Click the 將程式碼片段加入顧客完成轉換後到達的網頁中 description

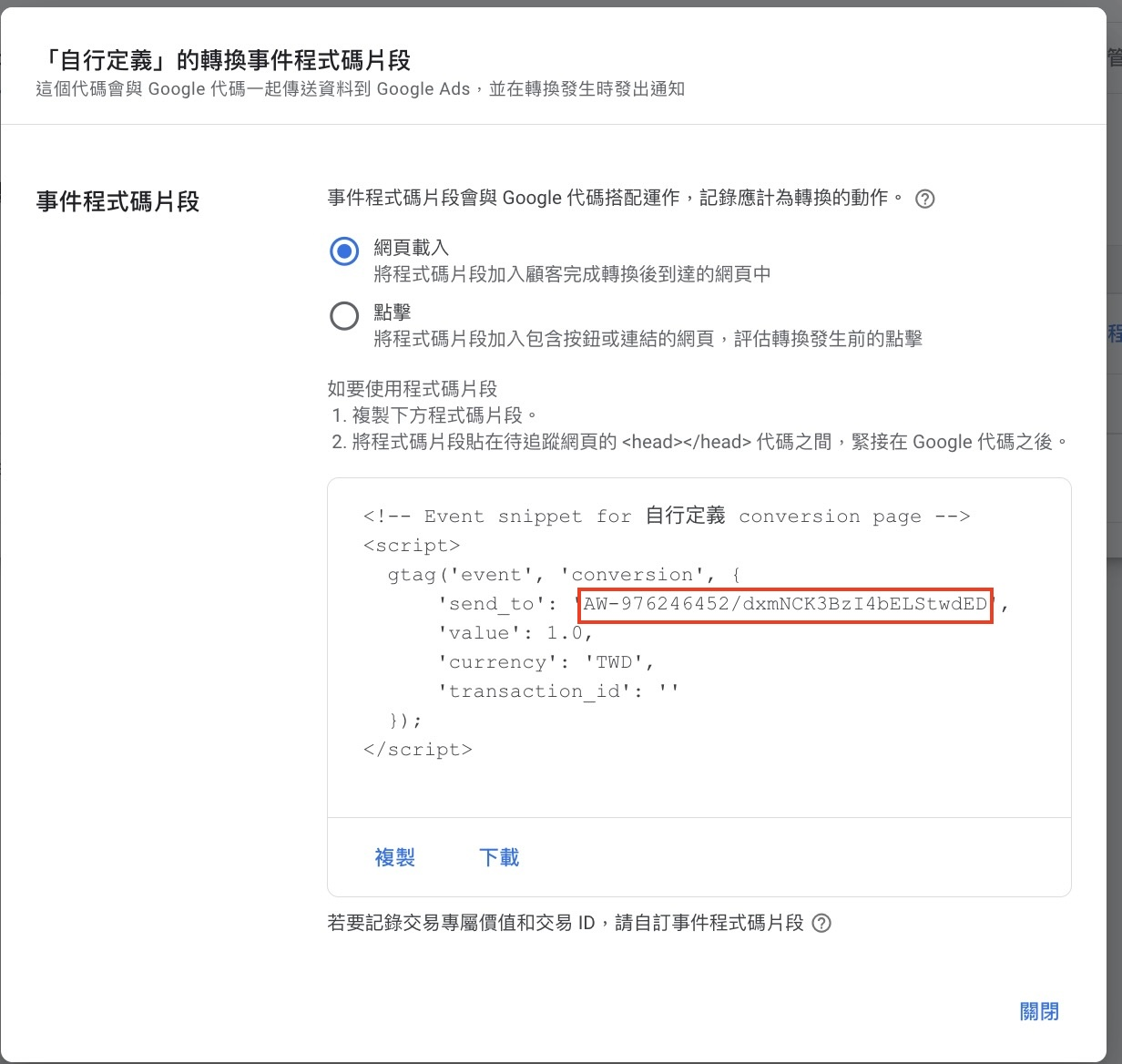573,274
